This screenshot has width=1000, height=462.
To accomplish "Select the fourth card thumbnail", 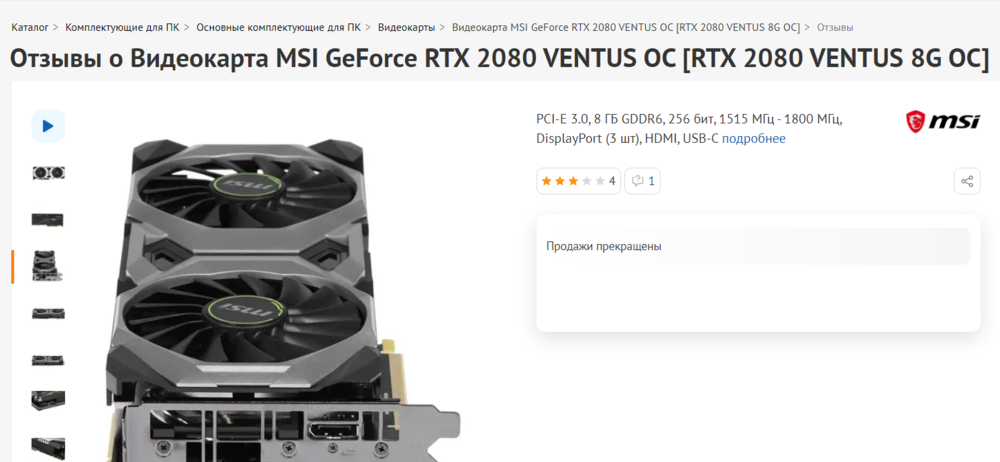I will pyautogui.click(x=48, y=313).
